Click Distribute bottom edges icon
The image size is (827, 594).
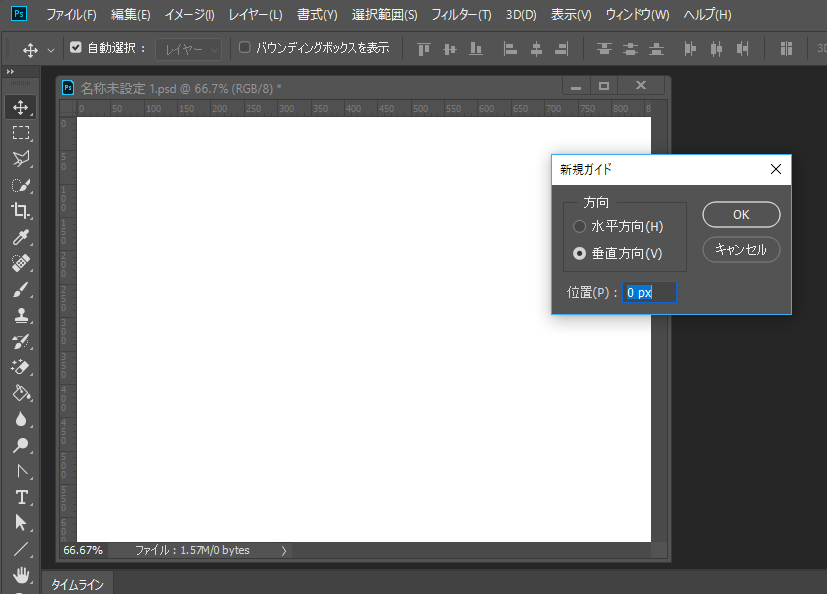656,49
